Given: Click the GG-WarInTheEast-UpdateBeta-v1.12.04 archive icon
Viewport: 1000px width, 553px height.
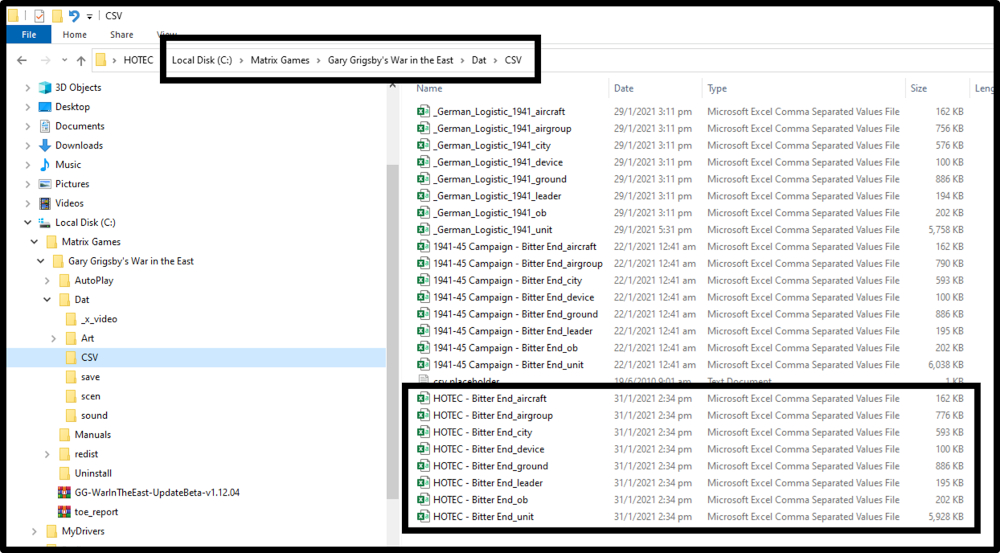Looking at the screenshot, I should 64,492.
